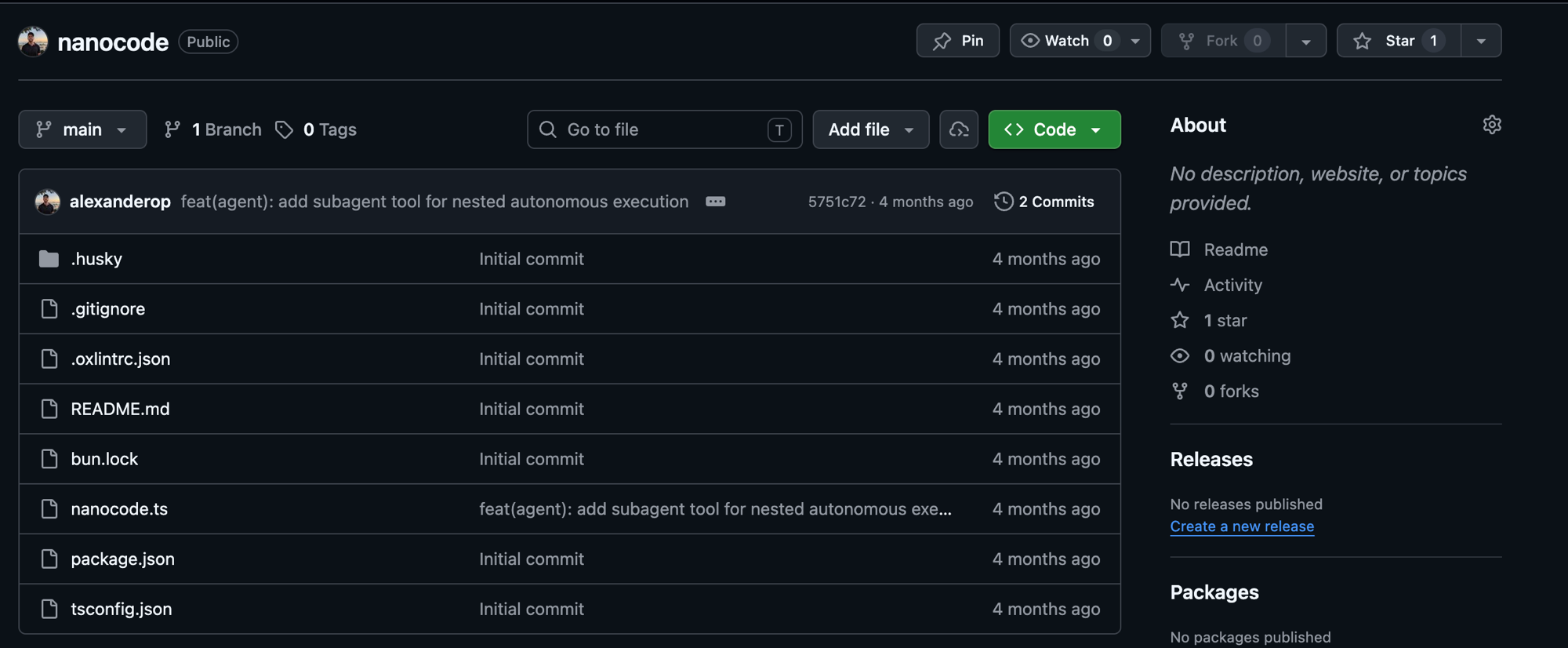Click the tsconfig.json file icon
This screenshot has height=648, width=1568.
click(49, 609)
